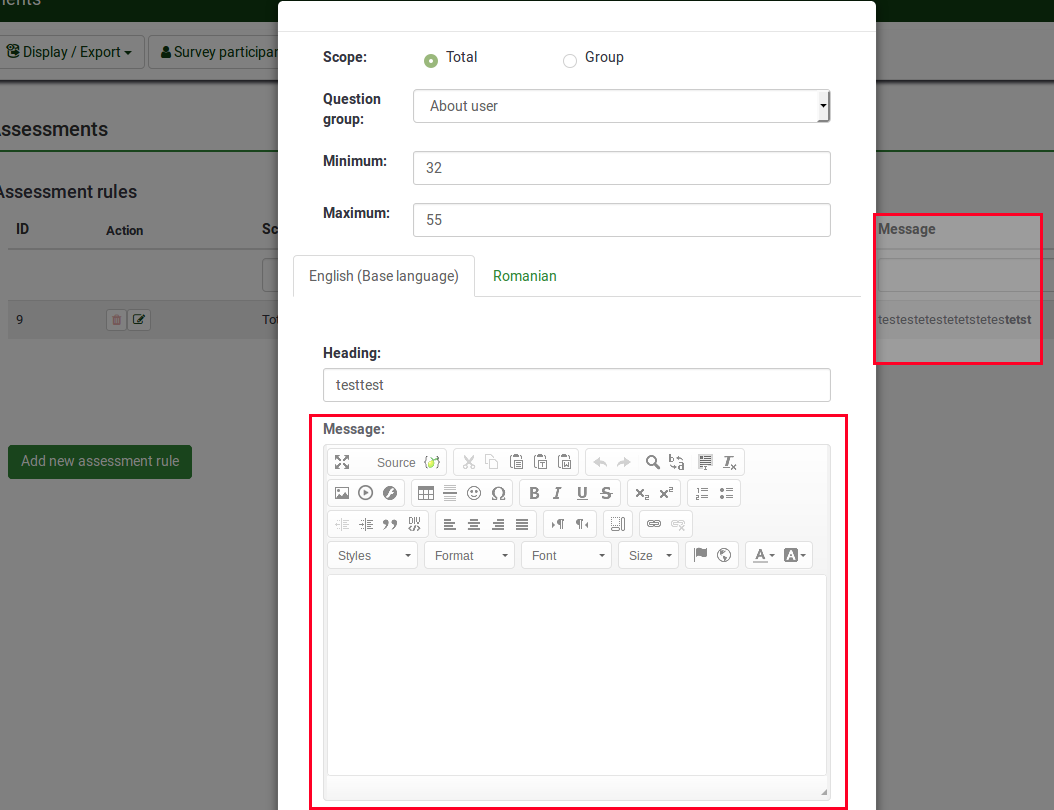Insert a smiley emoticon
The height and width of the screenshot is (810, 1054).
point(474,493)
